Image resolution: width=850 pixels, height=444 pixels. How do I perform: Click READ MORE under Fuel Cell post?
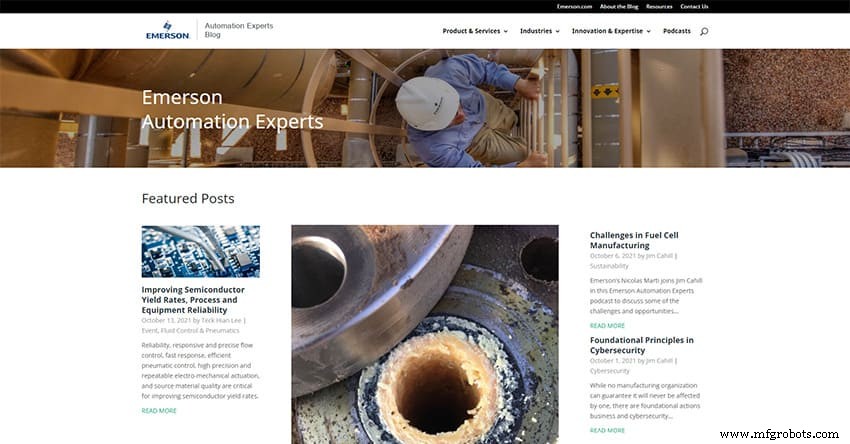point(607,326)
